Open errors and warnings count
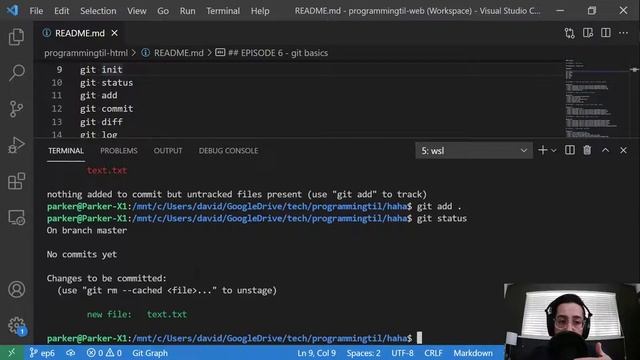 [104, 353]
